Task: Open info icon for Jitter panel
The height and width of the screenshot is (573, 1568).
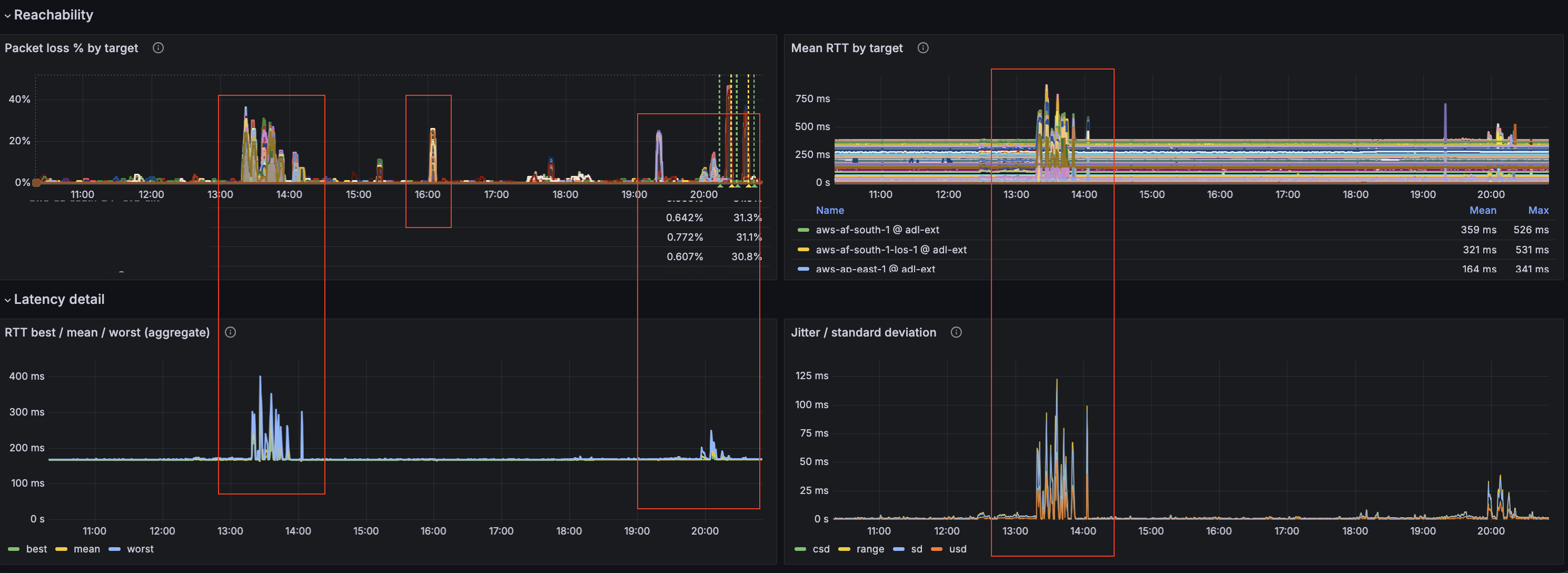Action: [x=956, y=332]
